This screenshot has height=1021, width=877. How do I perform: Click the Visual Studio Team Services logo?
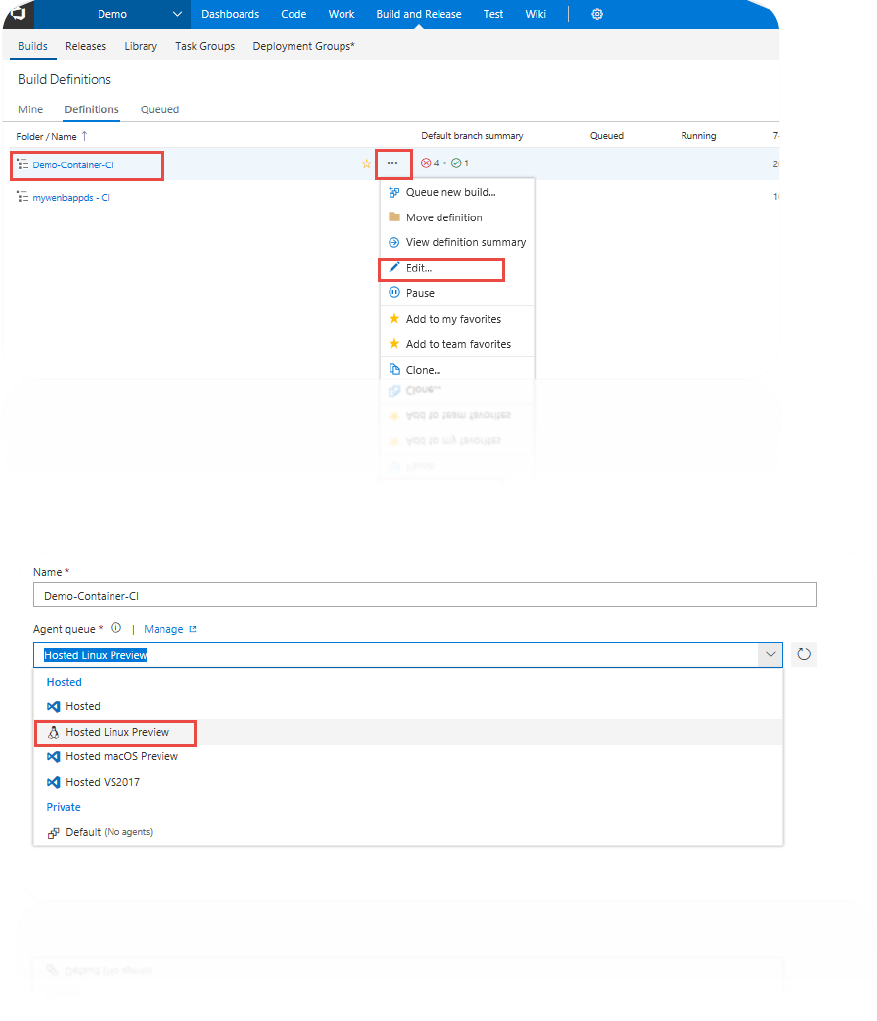point(17,14)
